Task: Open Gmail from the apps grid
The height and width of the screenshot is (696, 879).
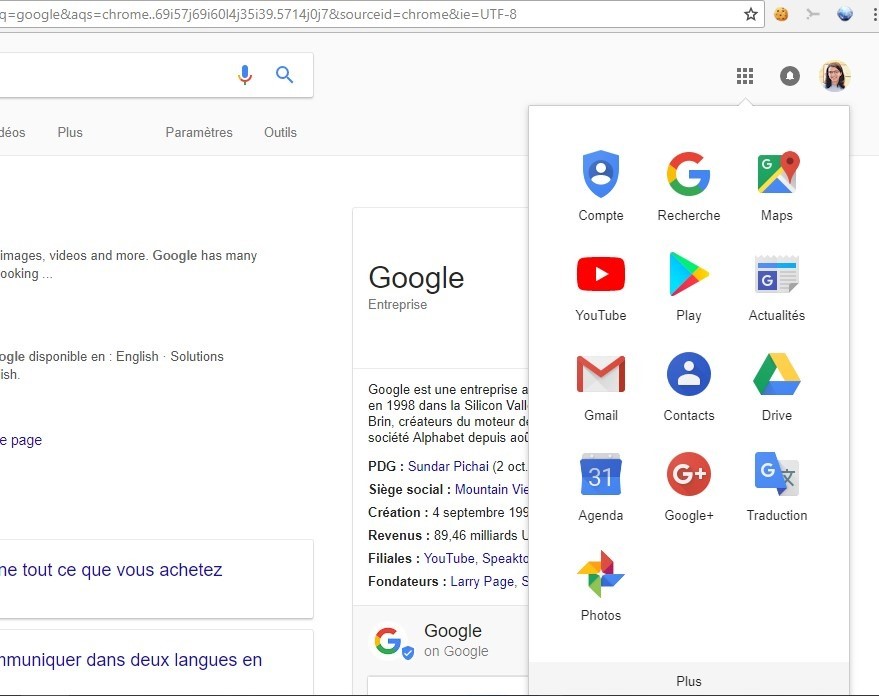Action: (600, 375)
